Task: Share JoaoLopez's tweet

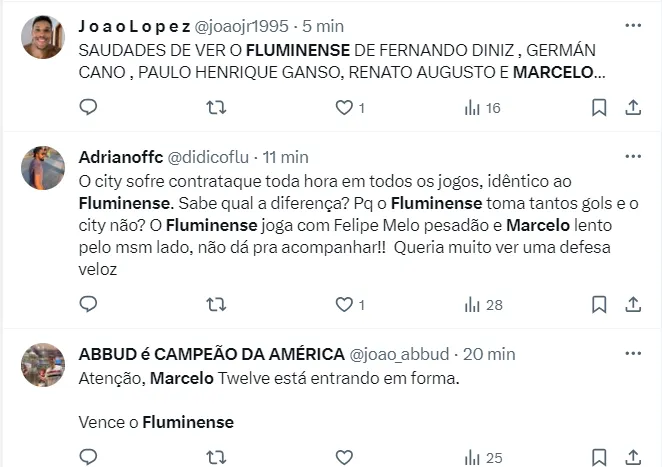Action: point(632,107)
